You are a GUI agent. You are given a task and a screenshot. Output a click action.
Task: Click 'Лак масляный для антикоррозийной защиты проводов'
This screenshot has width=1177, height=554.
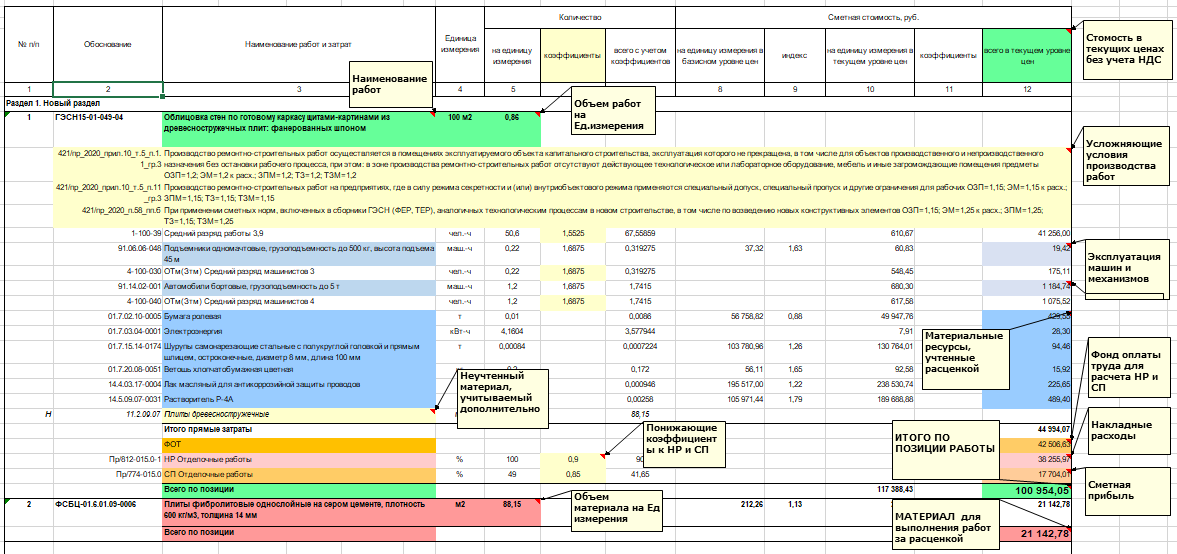(x=299, y=384)
